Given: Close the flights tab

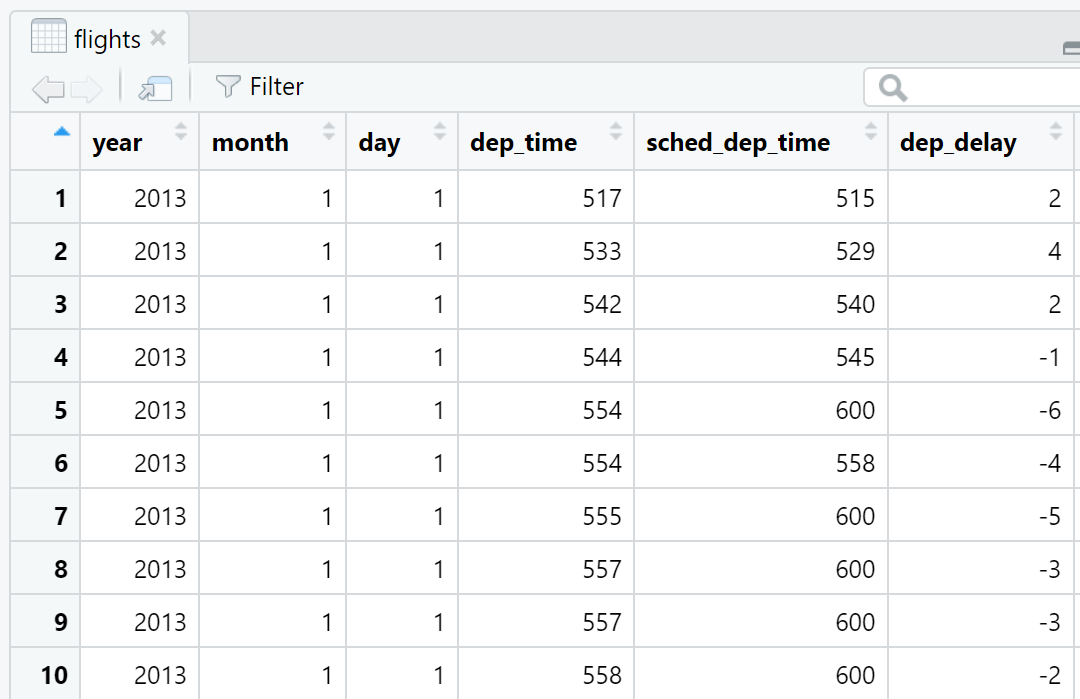Looking at the screenshot, I should click(x=158, y=38).
